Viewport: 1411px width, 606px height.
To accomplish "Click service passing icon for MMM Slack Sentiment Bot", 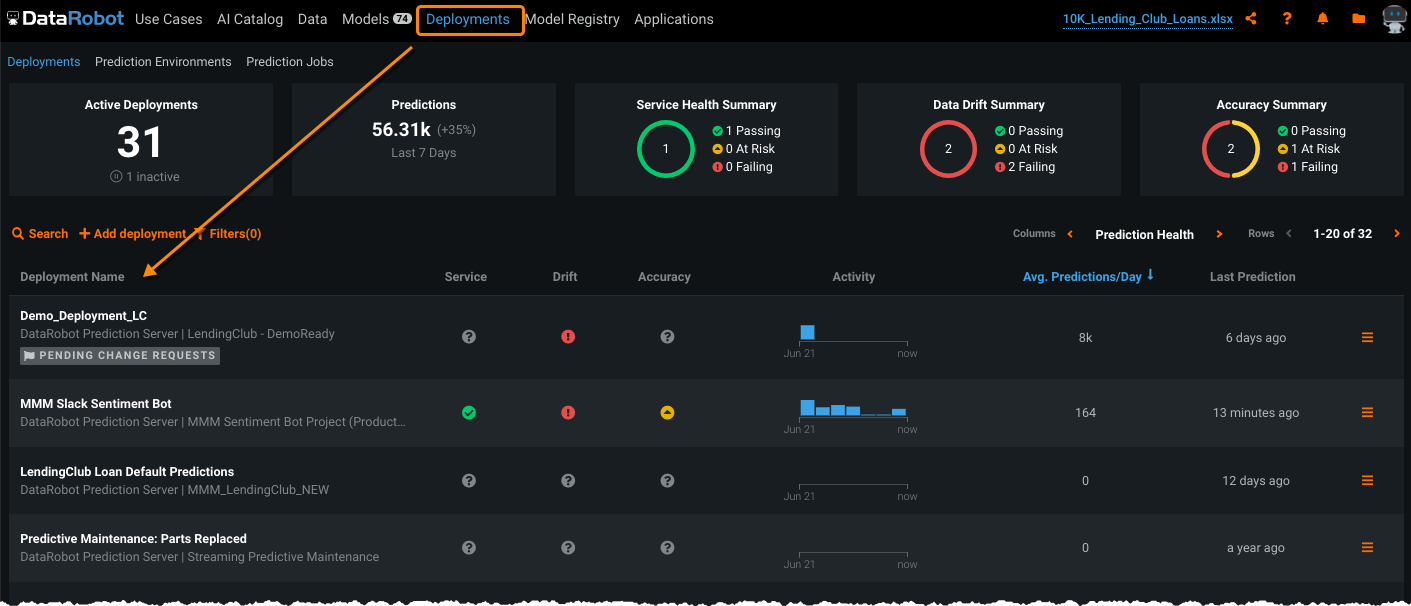I will point(468,413).
